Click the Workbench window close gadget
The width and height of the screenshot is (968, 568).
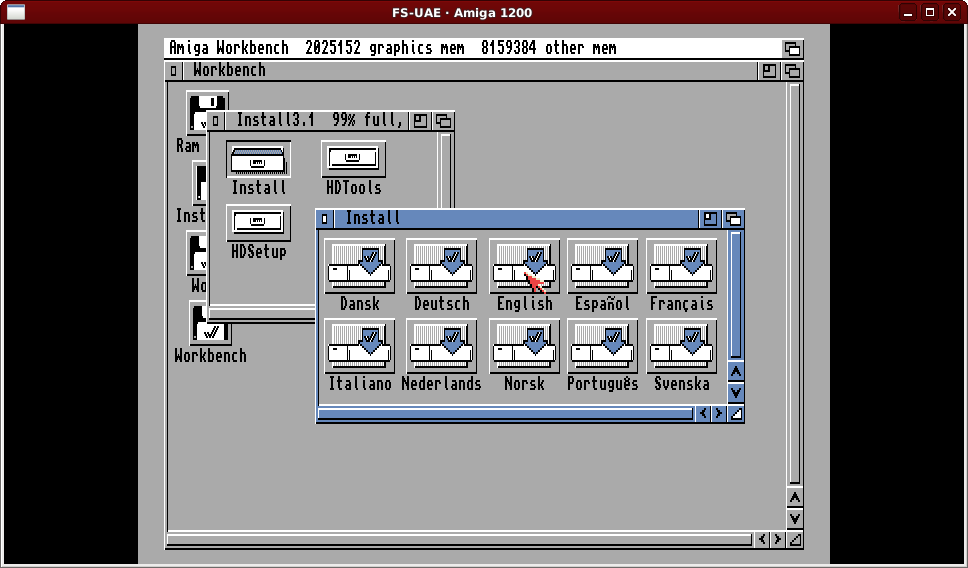[x=173, y=71]
